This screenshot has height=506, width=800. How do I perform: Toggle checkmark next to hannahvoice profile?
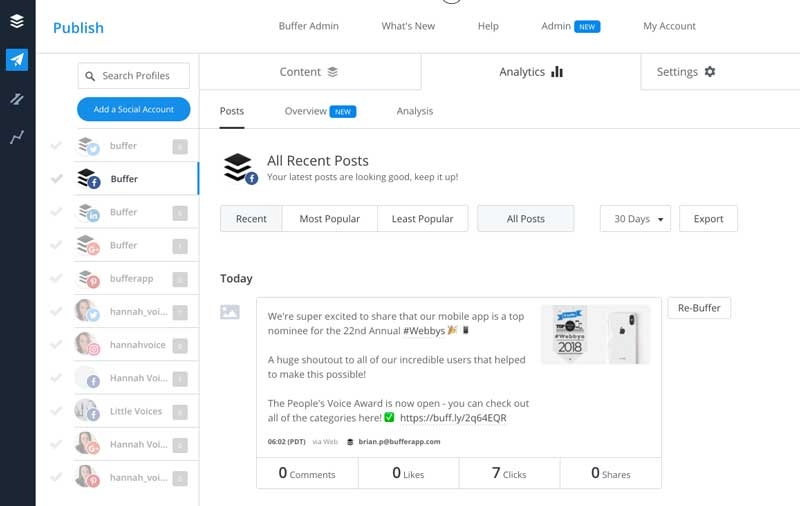[x=56, y=345]
